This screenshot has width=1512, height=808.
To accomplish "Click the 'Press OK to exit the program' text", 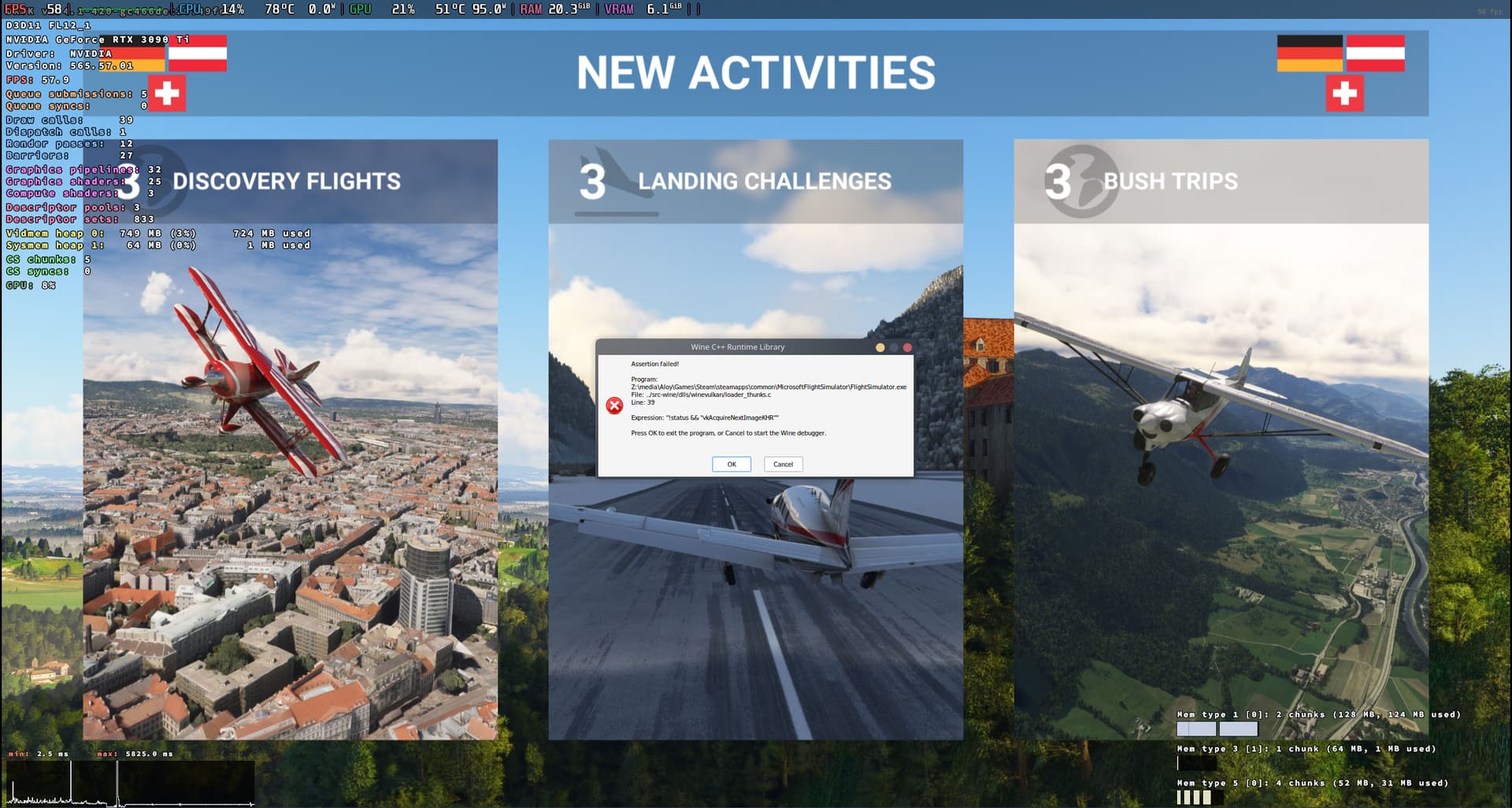I will coord(728,433).
